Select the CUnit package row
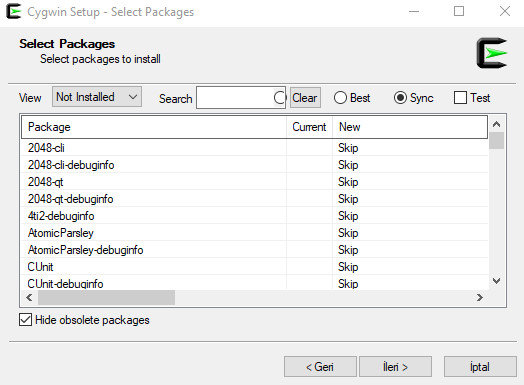The image size is (524, 385). 254,267
